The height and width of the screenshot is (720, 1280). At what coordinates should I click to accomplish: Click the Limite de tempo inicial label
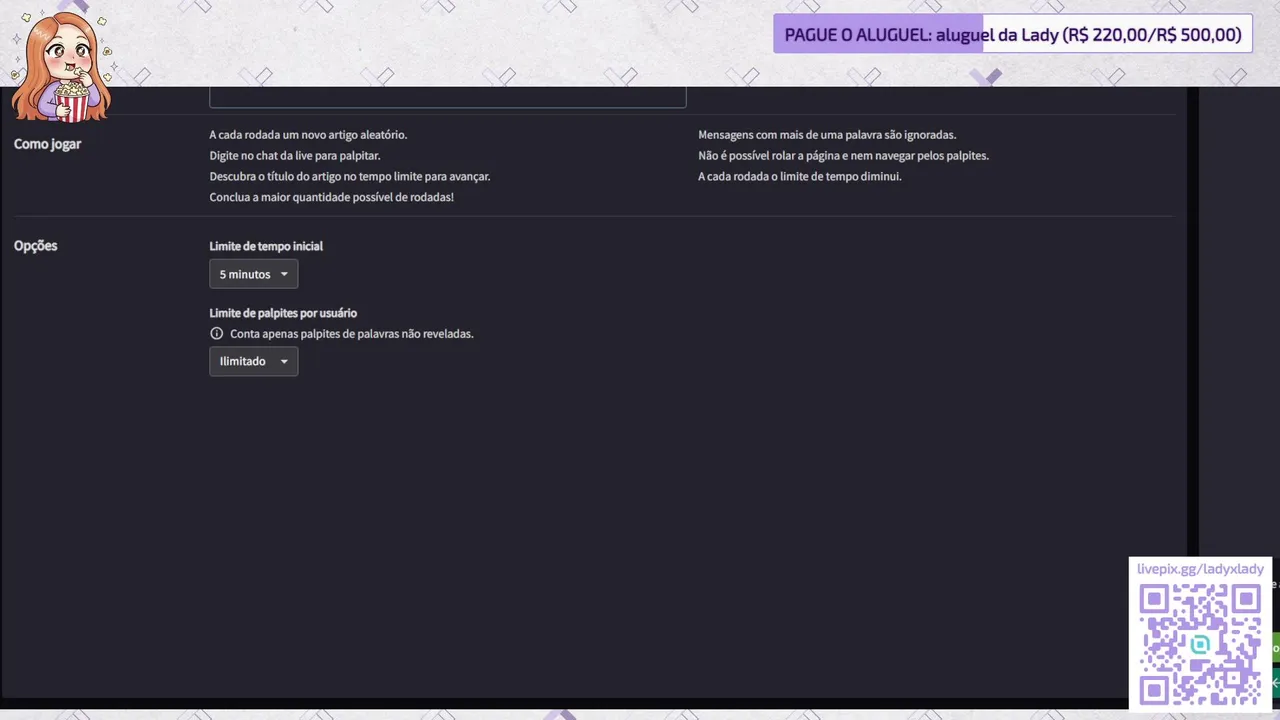click(x=266, y=246)
